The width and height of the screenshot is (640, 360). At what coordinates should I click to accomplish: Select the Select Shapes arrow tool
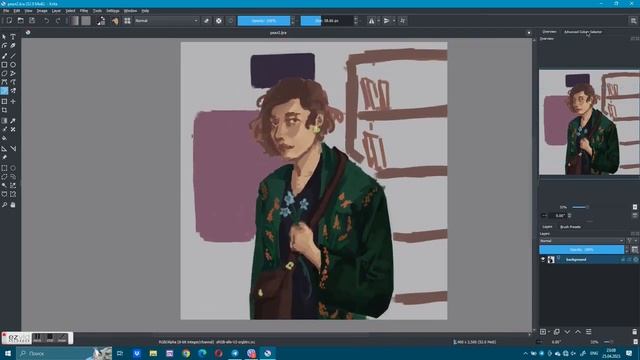pos(4,37)
